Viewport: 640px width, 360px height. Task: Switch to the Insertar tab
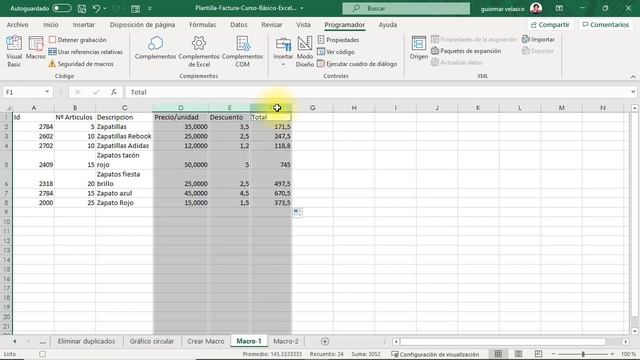tap(84, 24)
